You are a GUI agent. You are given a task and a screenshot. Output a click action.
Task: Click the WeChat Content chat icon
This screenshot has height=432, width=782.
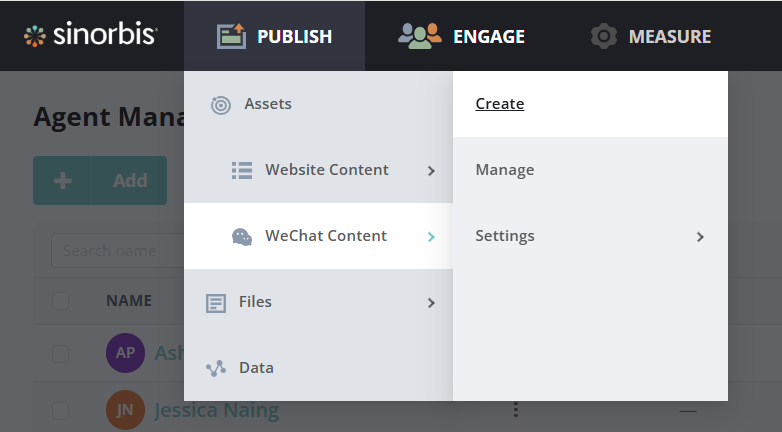[x=242, y=237]
